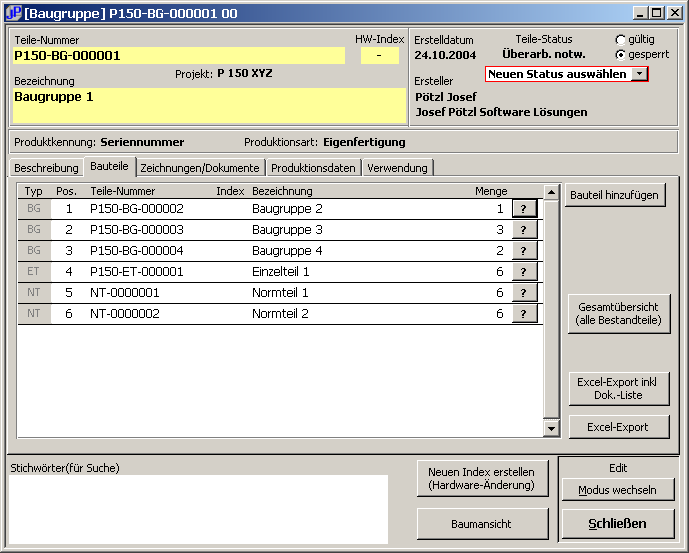Click into the Stichwörter search text area
Screen dimensions: 689x553
[198, 509]
